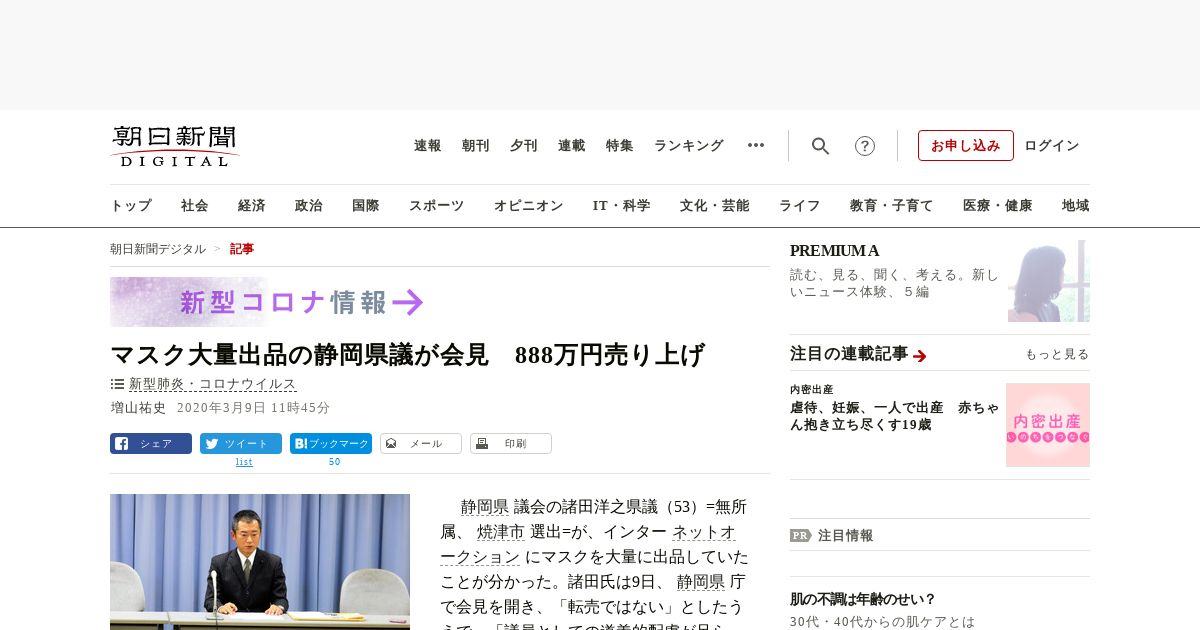Image resolution: width=1200 pixels, height=630 pixels.
Task: Go to 地域 section tab
Action: point(1076,206)
